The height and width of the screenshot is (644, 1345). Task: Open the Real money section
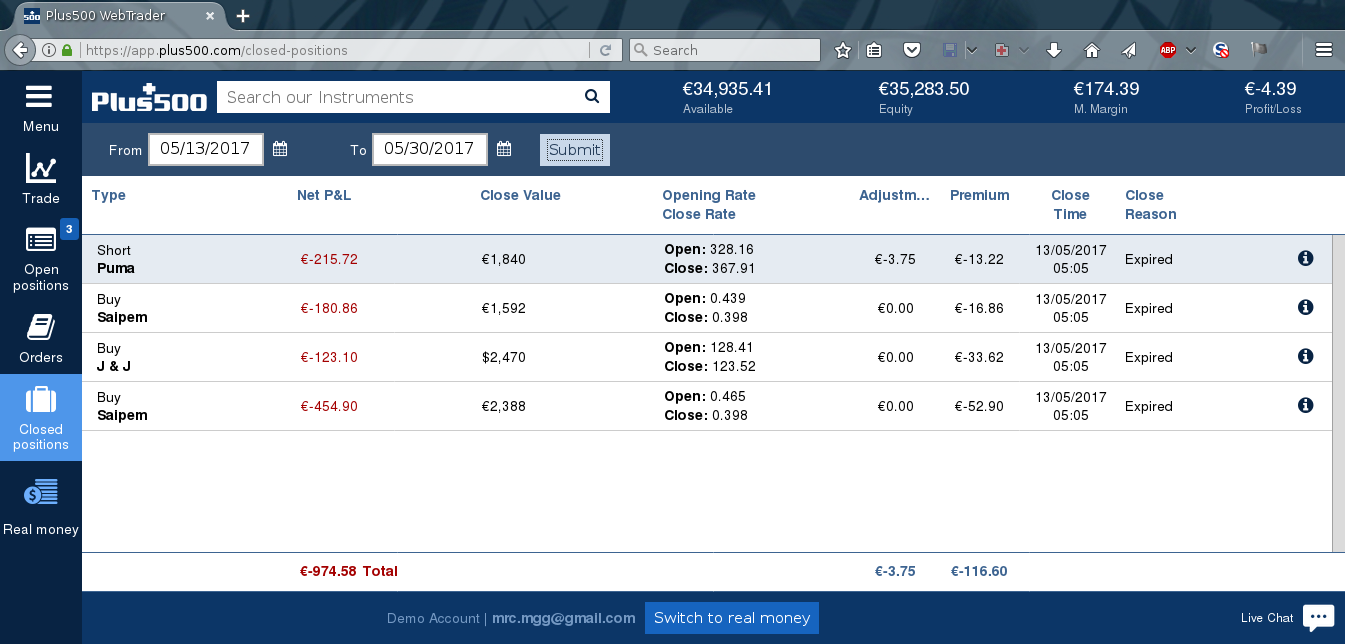40,507
